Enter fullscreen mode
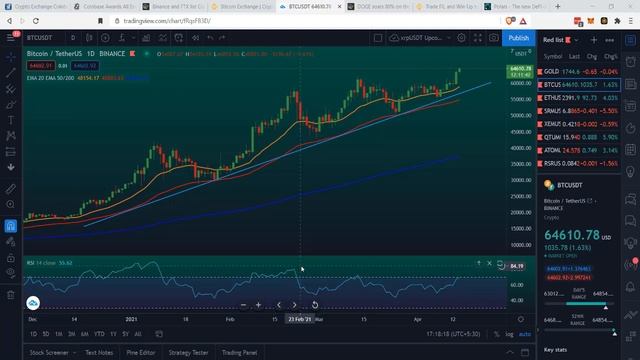The image size is (640, 360). pos(478,38)
